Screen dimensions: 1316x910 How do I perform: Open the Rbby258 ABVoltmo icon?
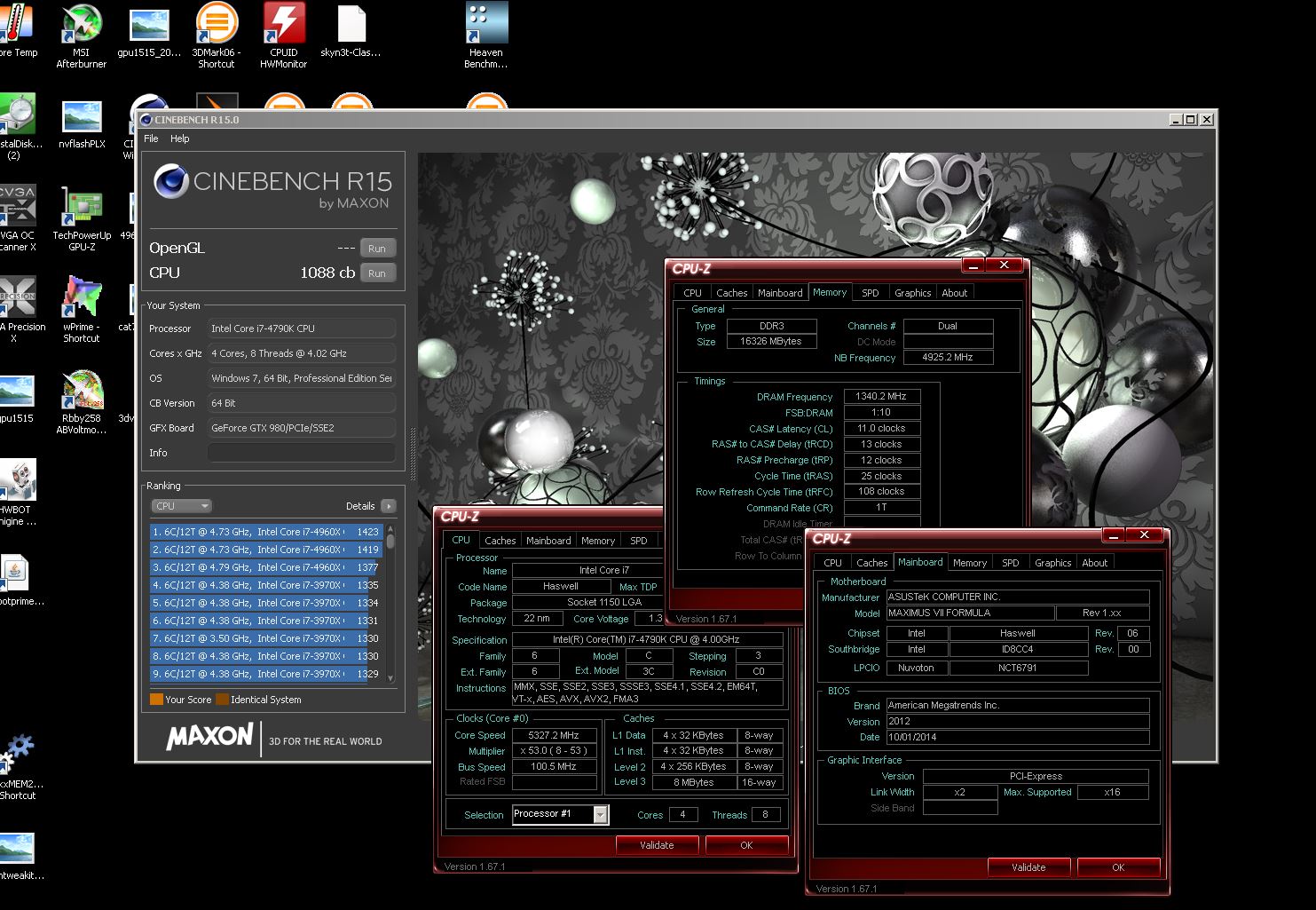(82, 401)
